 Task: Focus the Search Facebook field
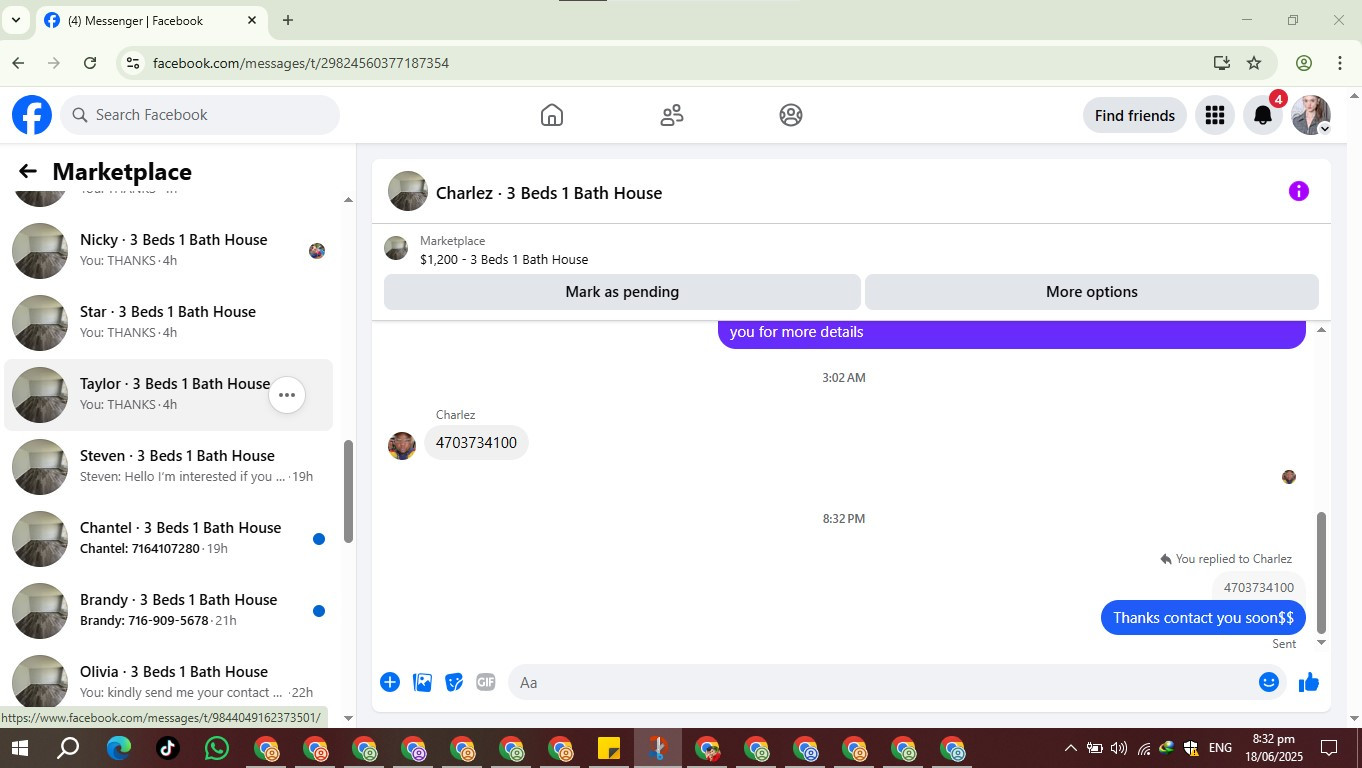click(200, 115)
